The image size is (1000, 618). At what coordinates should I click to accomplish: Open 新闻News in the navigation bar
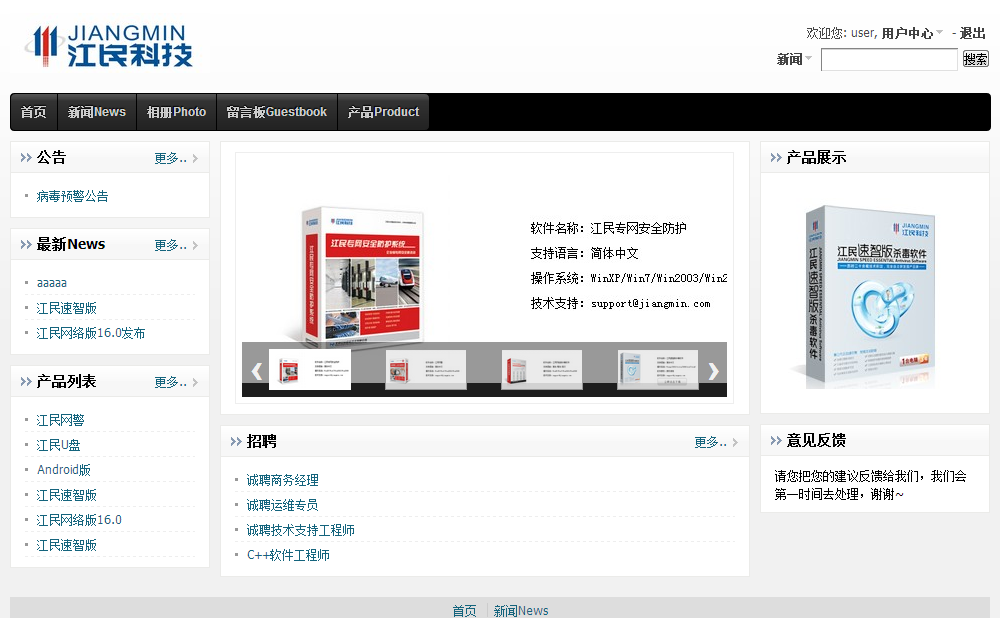(97, 112)
